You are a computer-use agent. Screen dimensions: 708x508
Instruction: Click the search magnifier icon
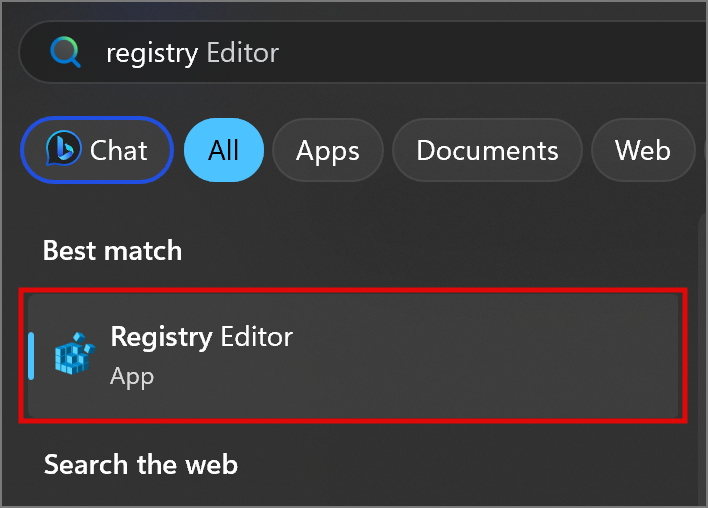[66, 52]
